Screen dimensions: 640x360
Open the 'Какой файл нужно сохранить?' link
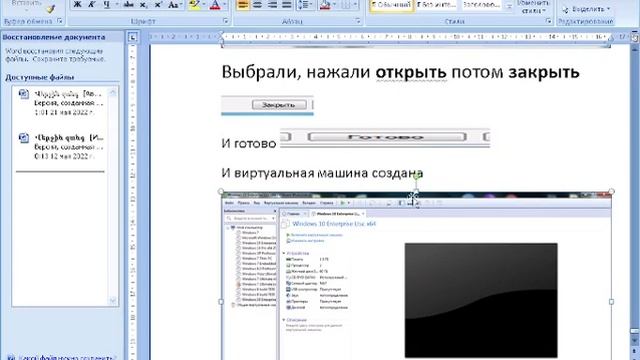pyautogui.click(x=66, y=358)
